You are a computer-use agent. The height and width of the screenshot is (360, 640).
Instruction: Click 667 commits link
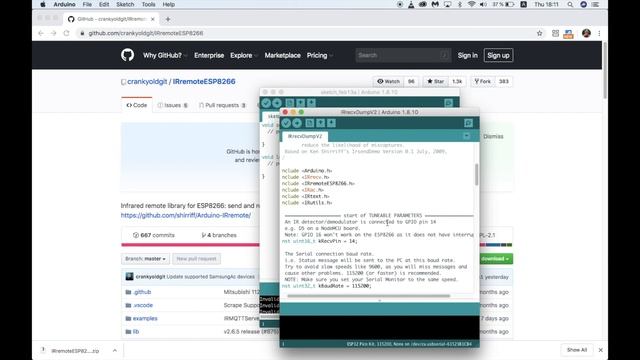(154, 235)
